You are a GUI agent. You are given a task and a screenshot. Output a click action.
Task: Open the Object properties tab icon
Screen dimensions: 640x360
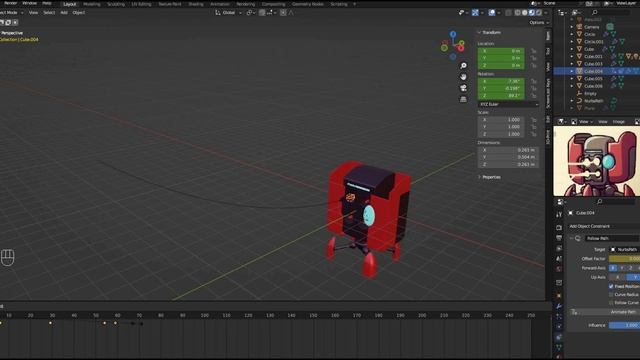[x=559, y=296]
